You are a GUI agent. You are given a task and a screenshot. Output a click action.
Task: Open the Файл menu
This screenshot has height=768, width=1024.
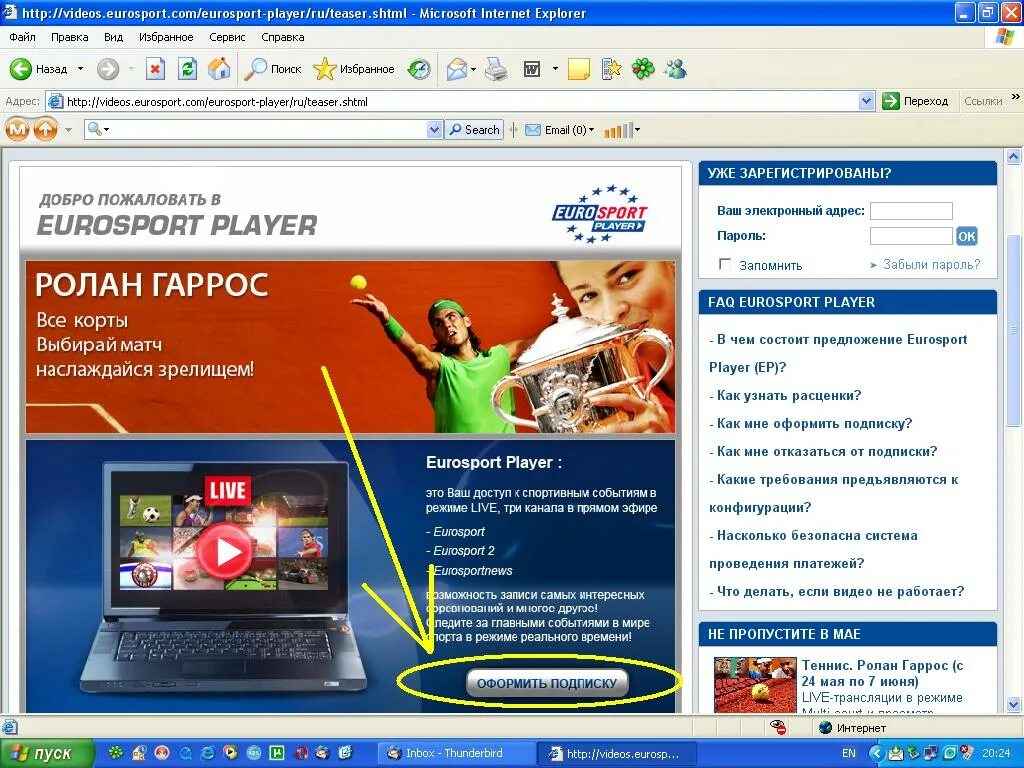coord(22,37)
